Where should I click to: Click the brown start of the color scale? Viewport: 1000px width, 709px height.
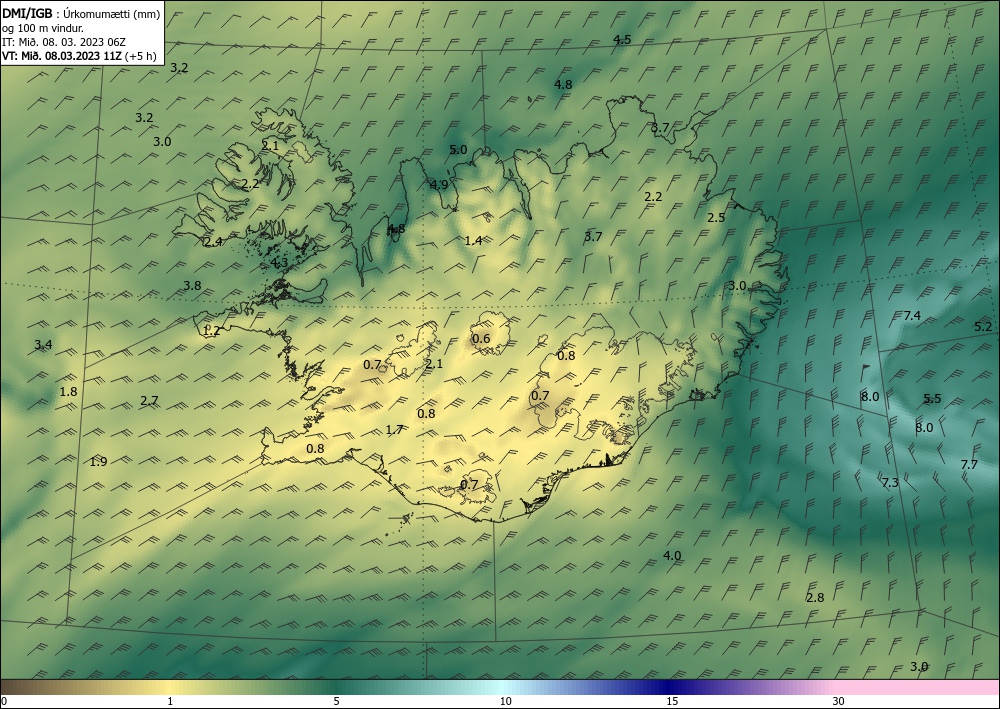click(19, 687)
